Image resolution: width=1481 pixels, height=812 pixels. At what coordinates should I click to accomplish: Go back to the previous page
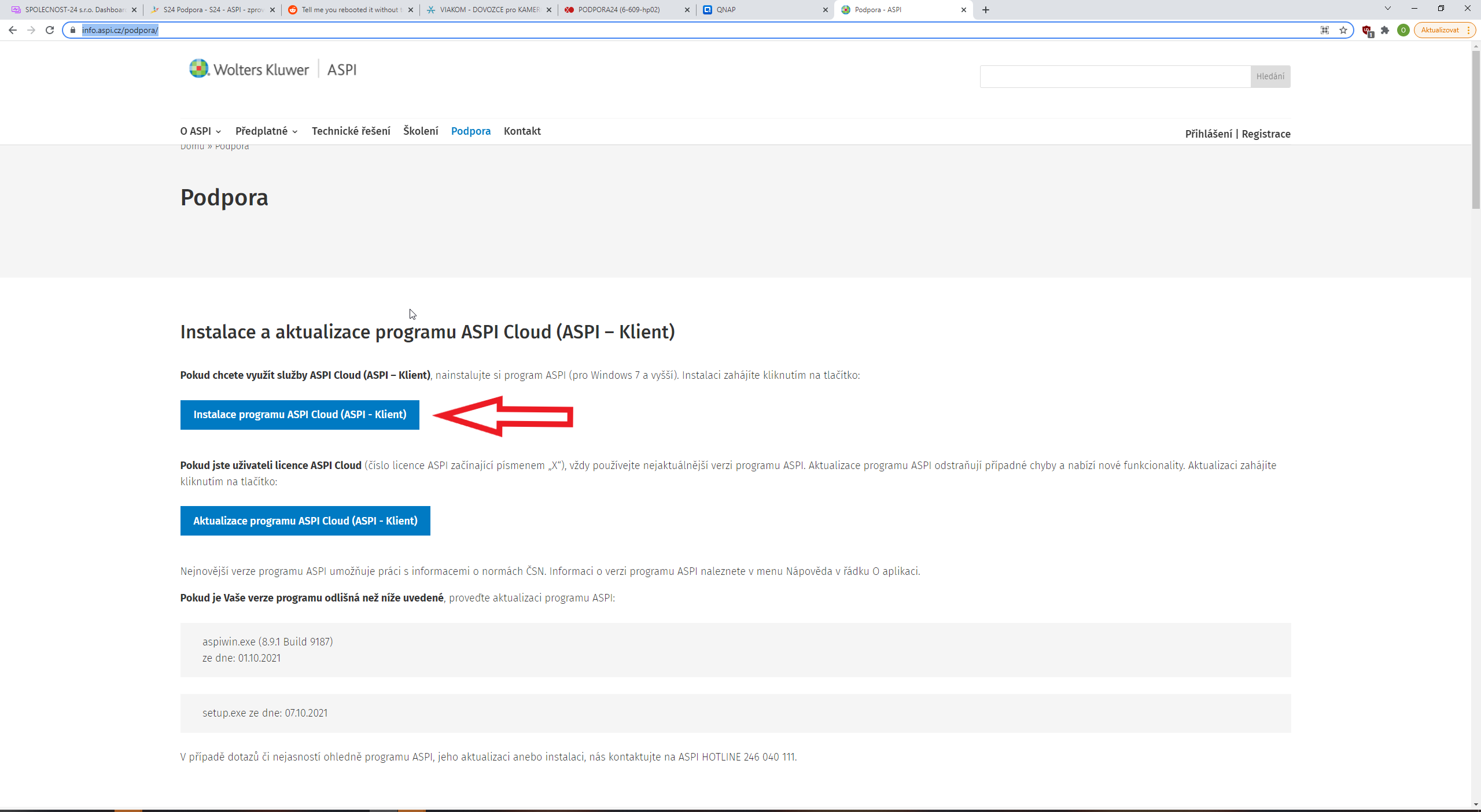coord(13,30)
